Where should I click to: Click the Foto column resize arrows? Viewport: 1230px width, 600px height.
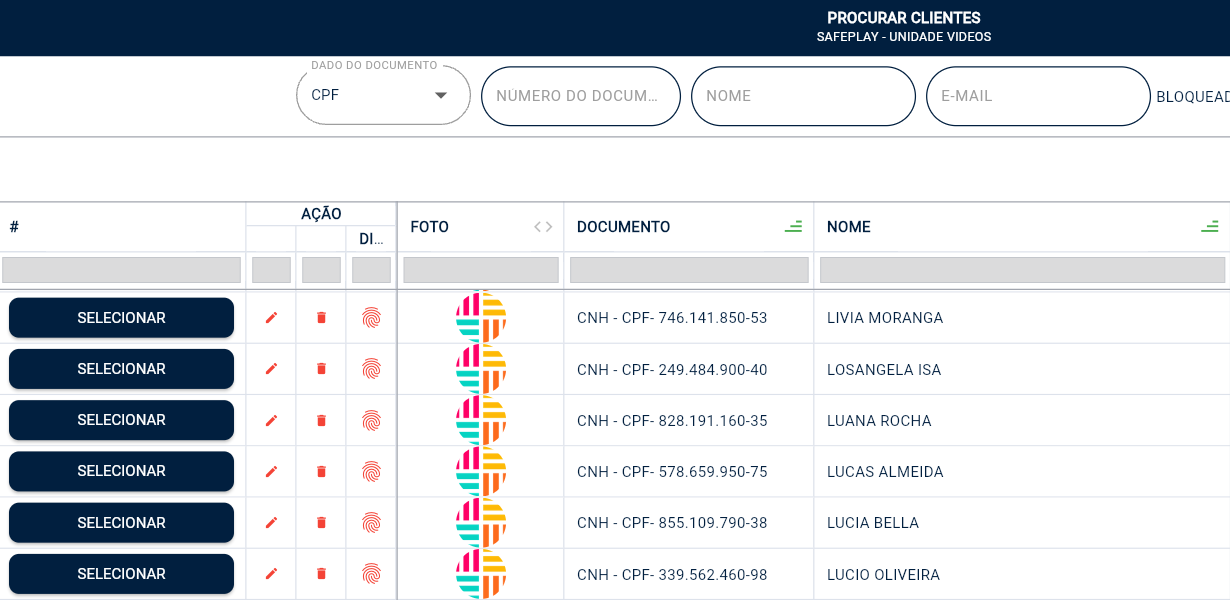coord(543,227)
